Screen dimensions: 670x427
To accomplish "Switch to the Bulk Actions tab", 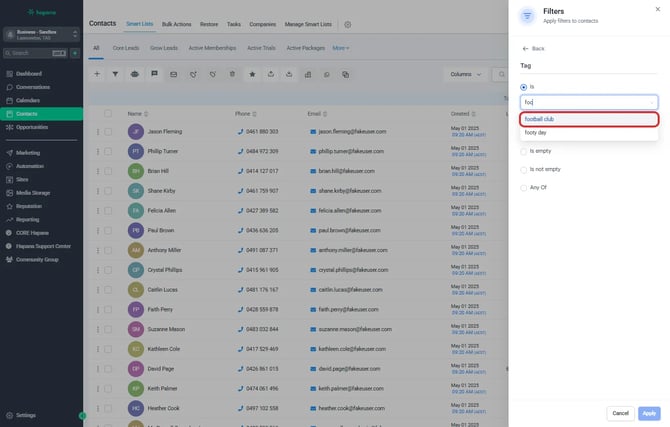I will [x=176, y=23].
